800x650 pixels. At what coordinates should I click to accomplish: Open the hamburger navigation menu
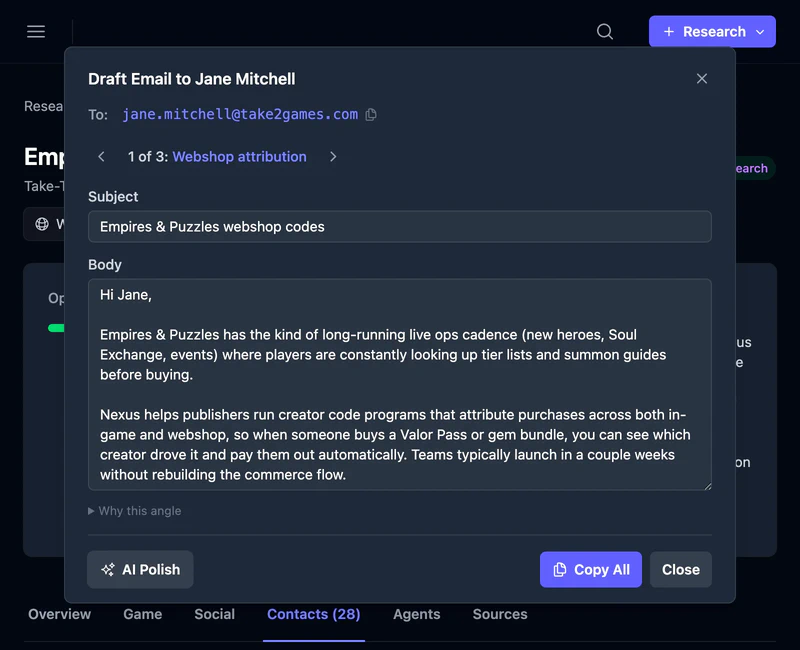pyautogui.click(x=36, y=31)
